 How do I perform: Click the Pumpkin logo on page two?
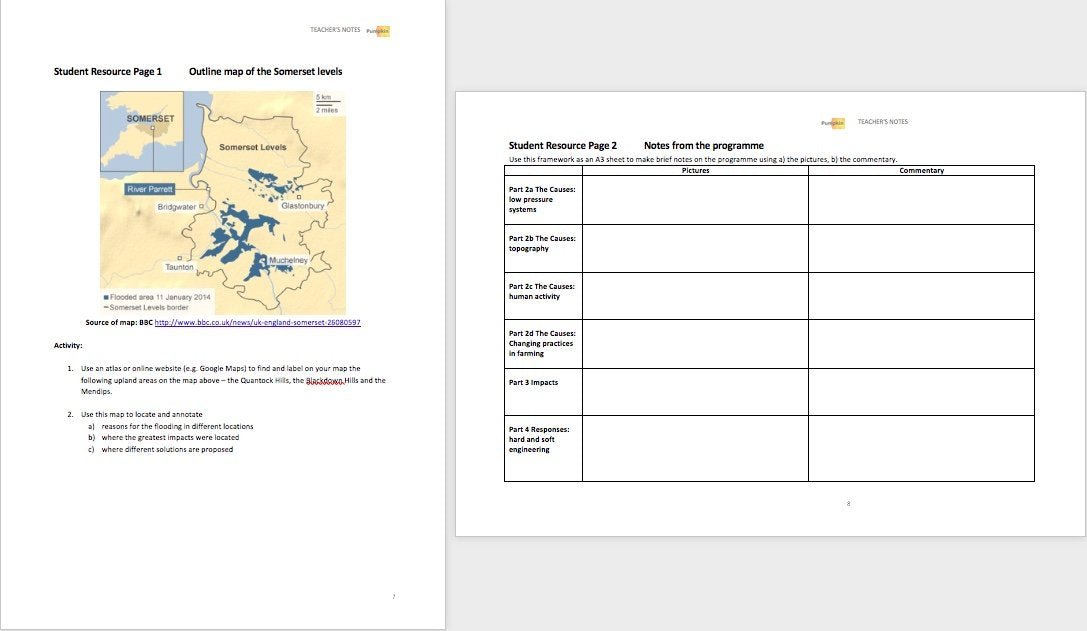click(x=833, y=122)
